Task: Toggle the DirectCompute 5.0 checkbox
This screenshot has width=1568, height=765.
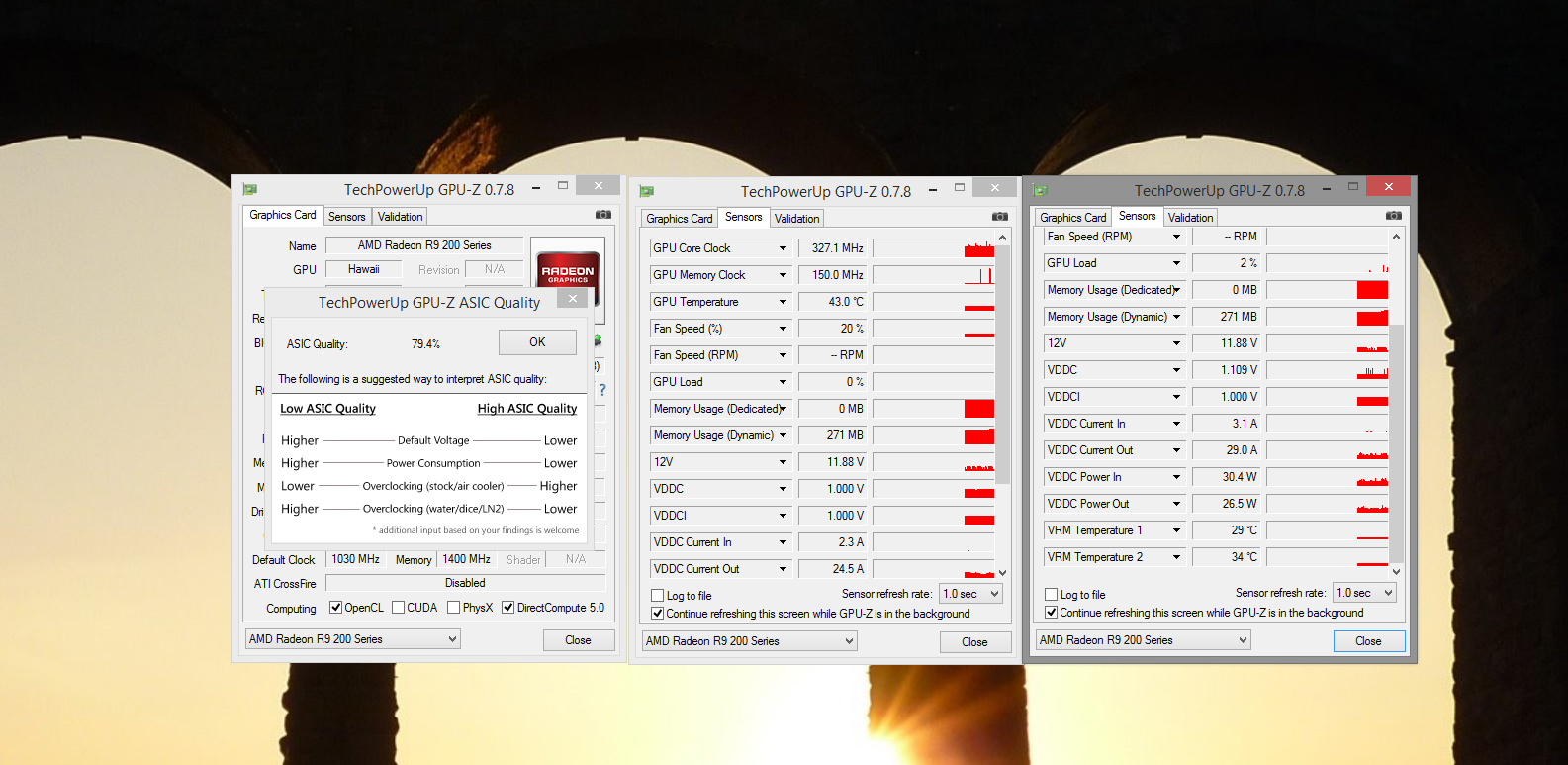Action: coord(507,608)
